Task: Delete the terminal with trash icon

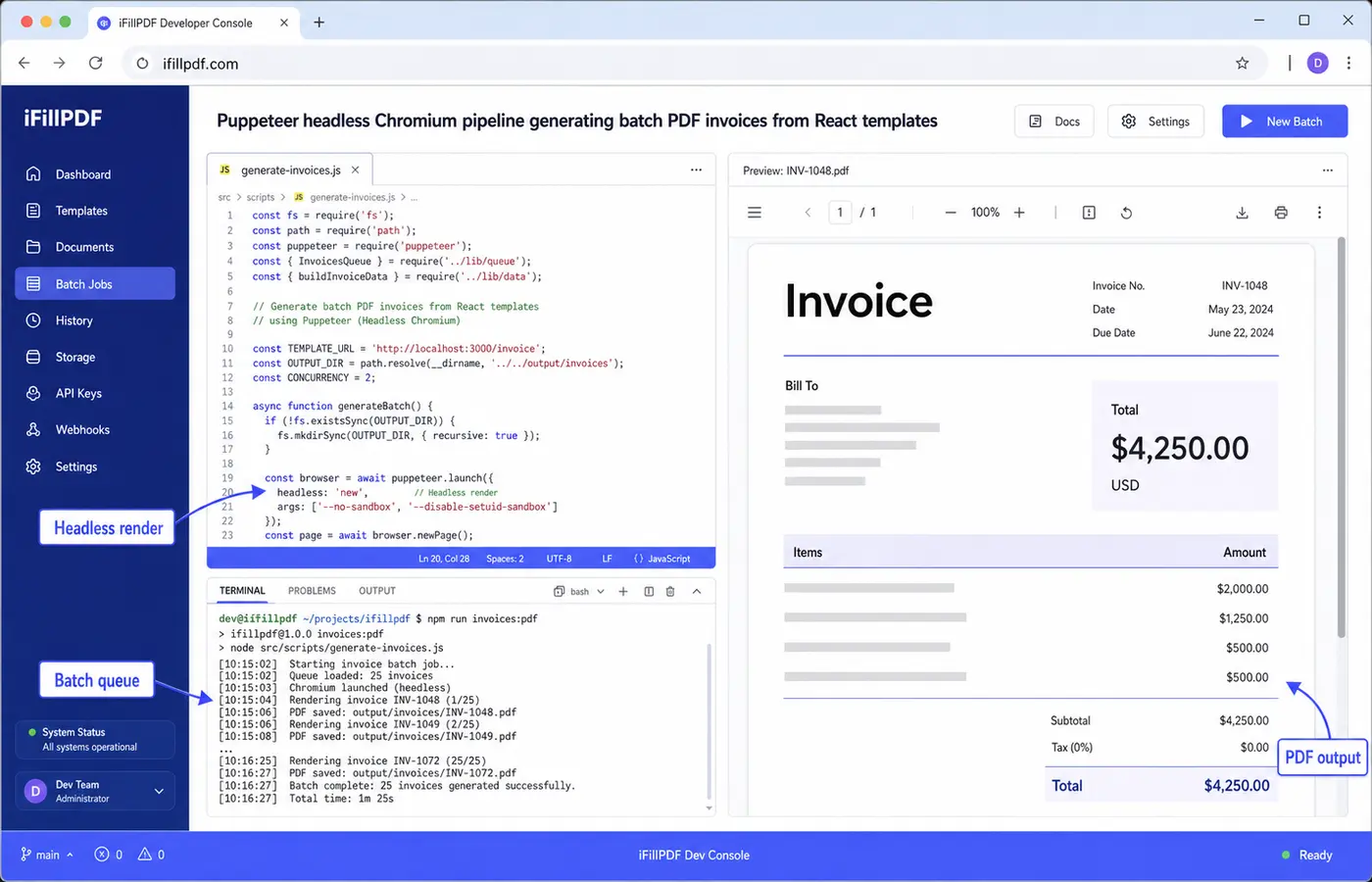Action: point(670,591)
